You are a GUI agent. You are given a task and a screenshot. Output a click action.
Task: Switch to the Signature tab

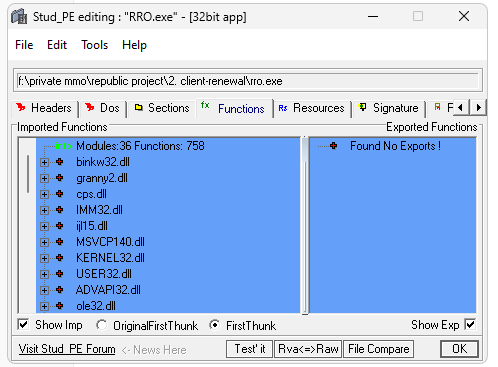(x=388, y=108)
